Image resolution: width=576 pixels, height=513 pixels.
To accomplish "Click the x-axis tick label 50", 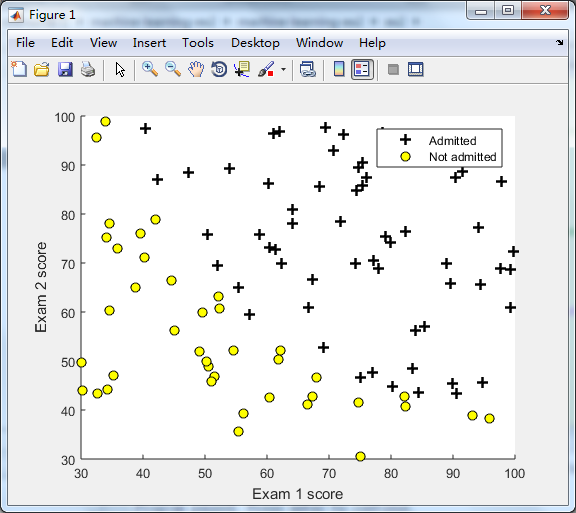I will 205,473.
